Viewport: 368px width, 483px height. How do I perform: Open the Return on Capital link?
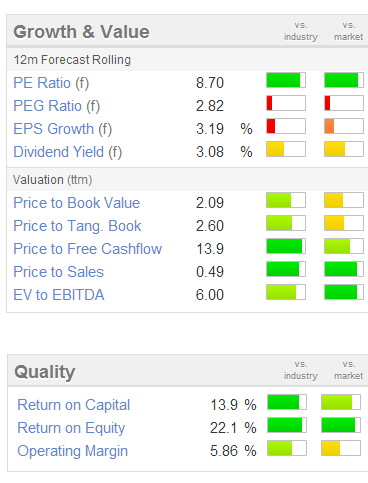[x=73, y=405]
